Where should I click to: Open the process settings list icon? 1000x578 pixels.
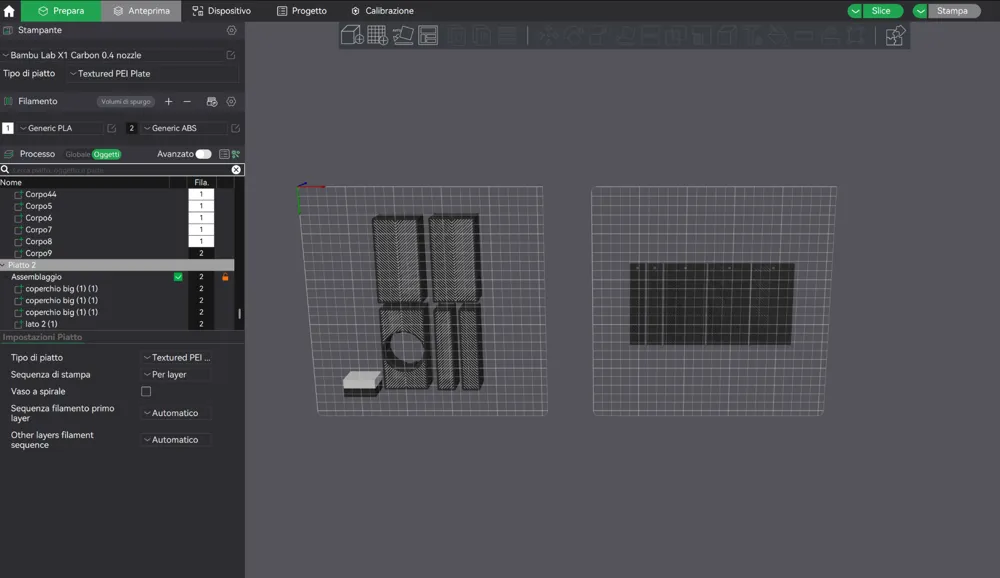(x=224, y=154)
